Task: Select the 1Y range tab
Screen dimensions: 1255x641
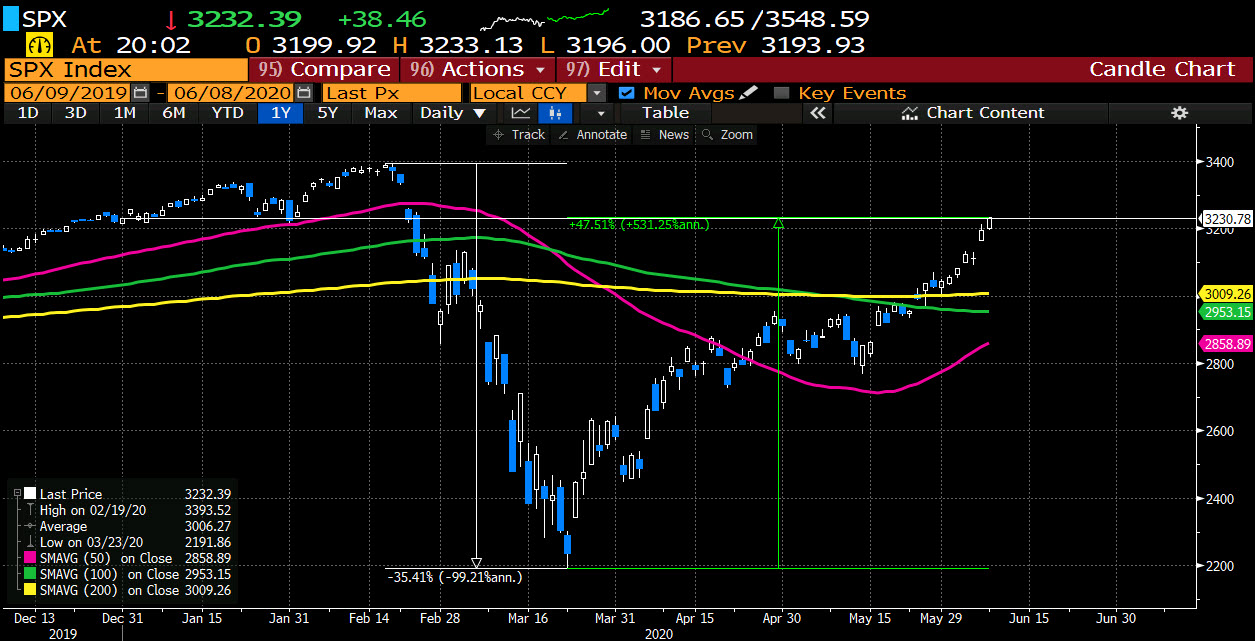Action: [x=281, y=113]
